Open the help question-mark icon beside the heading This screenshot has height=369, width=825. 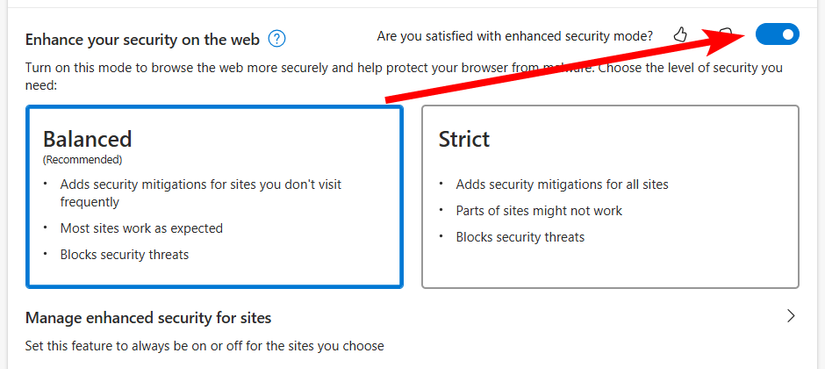(277, 39)
